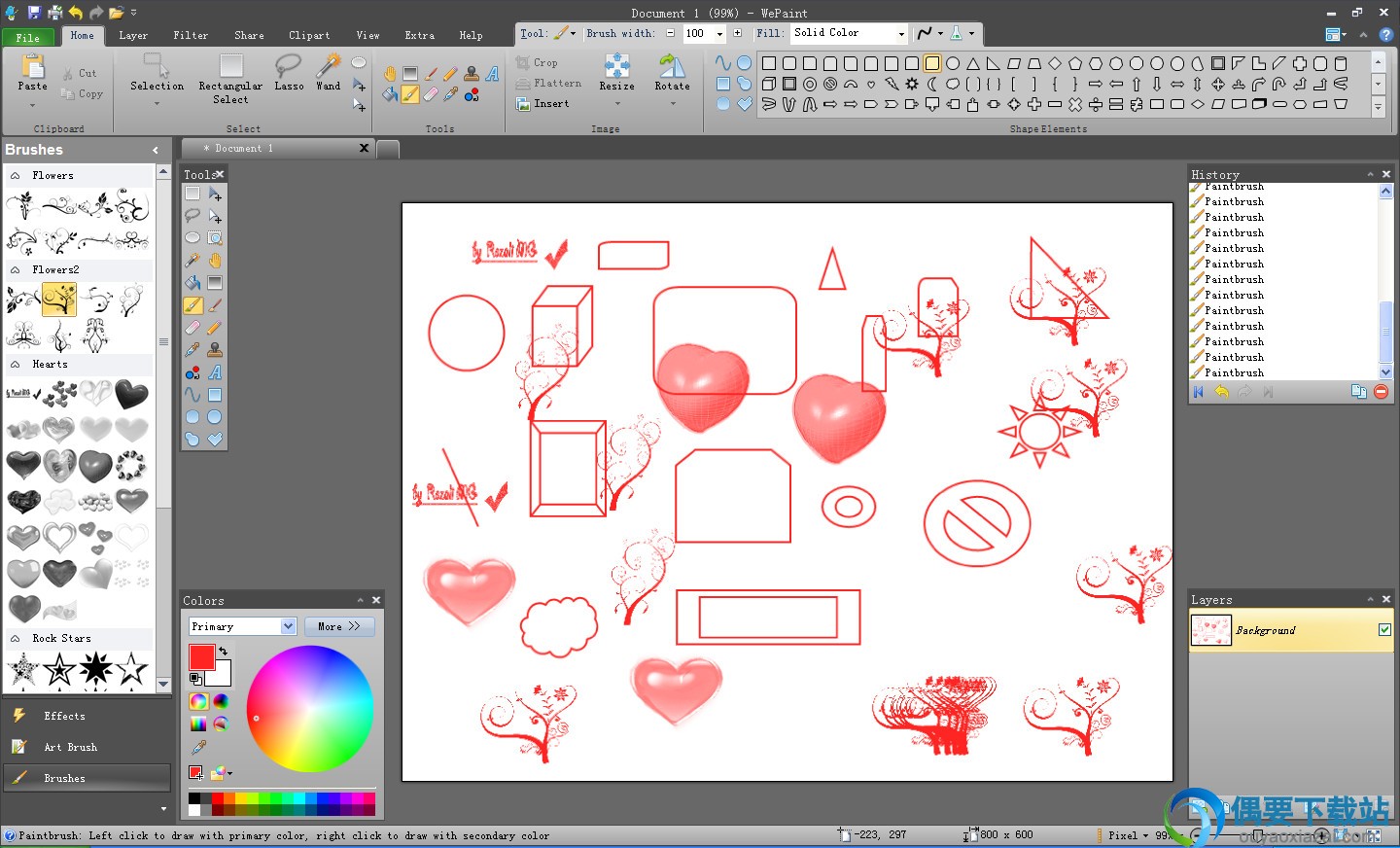Screen dimensions: 1400x848
Task: Select the Heart shape tool in Tools panel
Action: coord(215,440)
